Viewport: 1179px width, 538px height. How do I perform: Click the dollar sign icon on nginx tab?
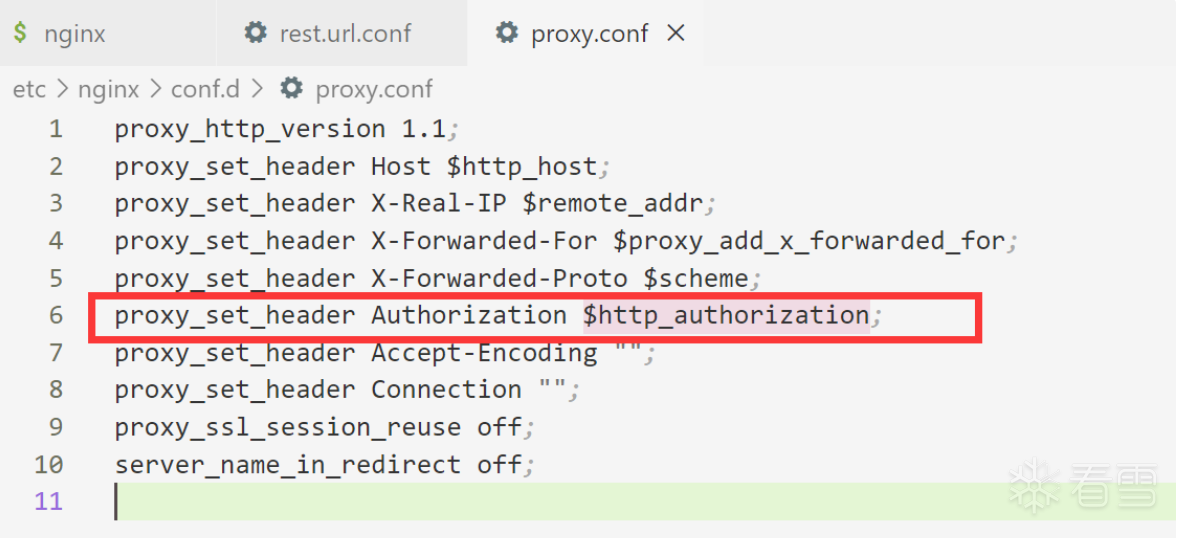click(20, 33)
